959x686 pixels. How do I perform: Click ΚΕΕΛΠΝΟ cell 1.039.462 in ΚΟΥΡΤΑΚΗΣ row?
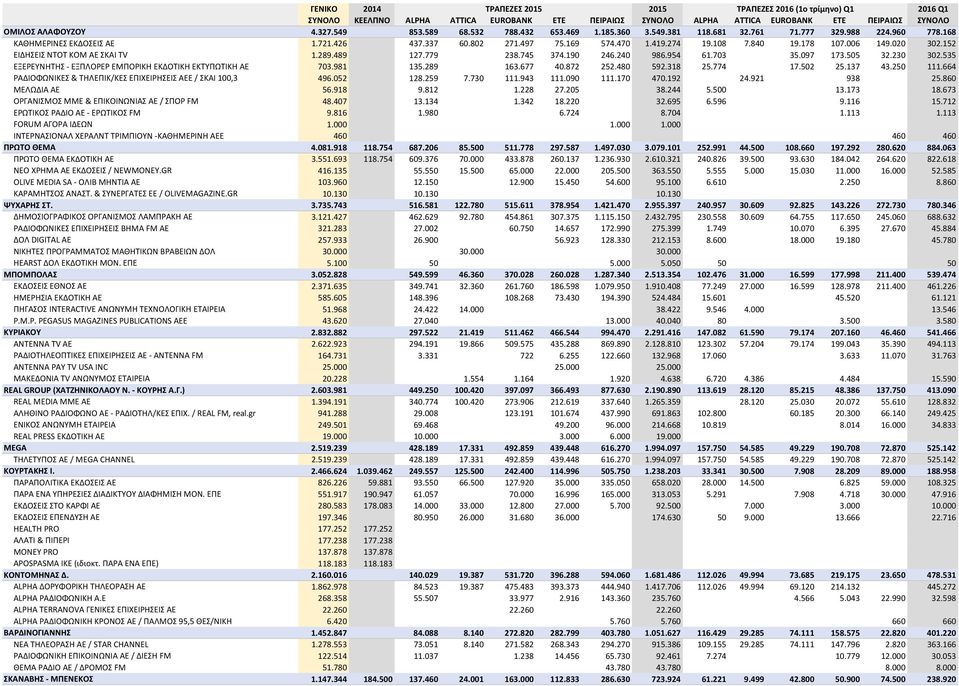pos(373,471)
